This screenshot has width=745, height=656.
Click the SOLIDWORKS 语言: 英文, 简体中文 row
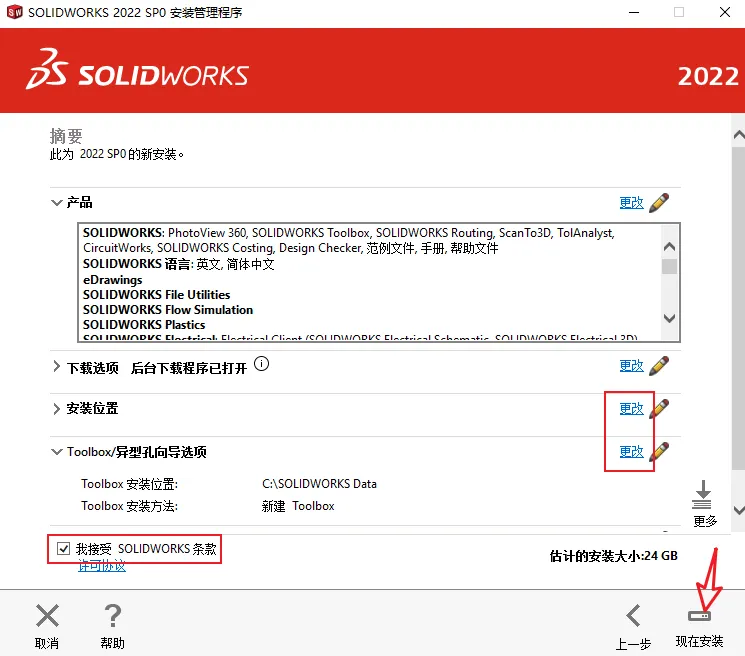point(179,264)
